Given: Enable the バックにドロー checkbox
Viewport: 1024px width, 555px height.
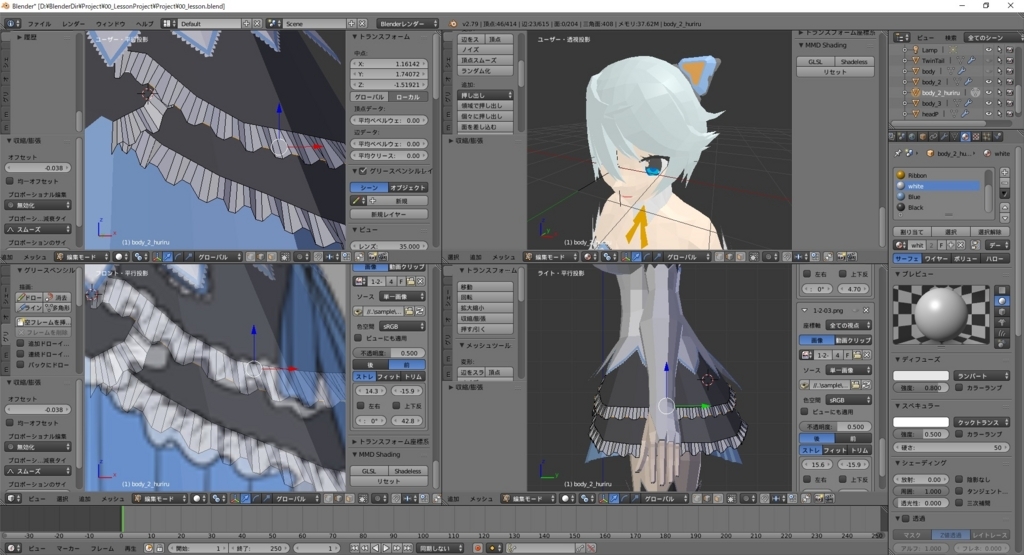Looking at the screenshot, I should tap(20, 364).
